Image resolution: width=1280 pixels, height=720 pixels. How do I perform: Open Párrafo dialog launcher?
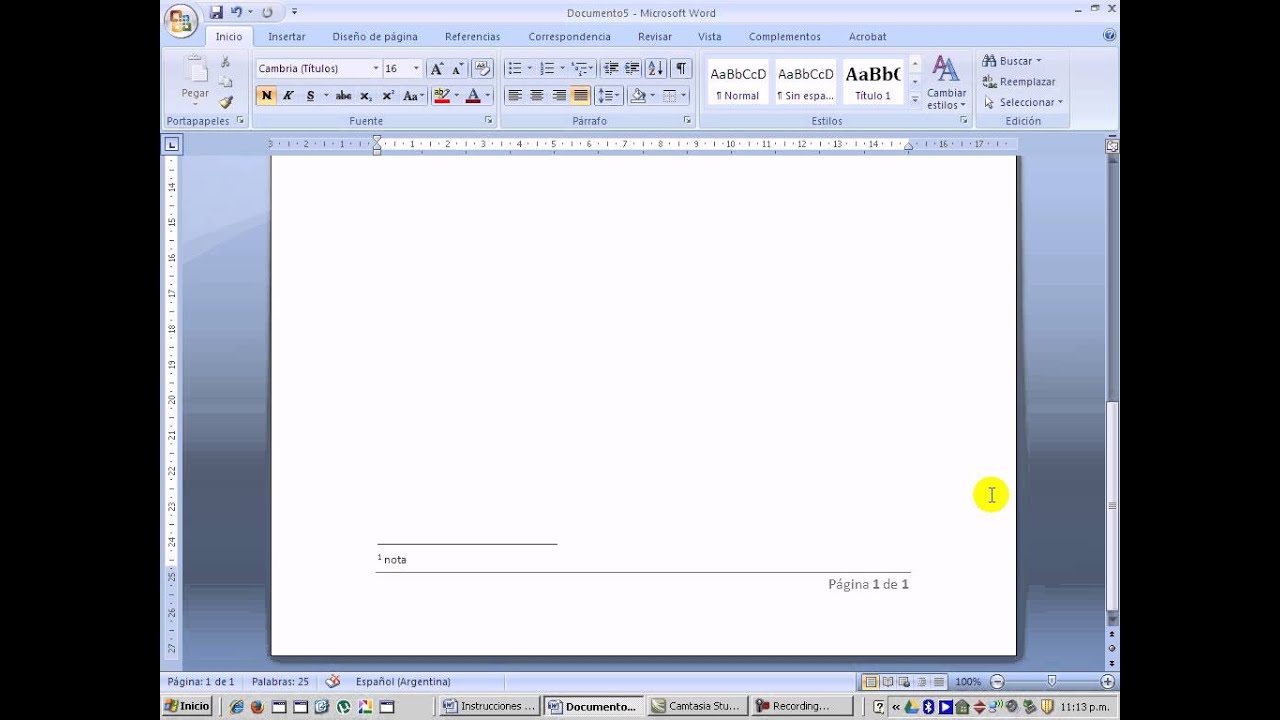688,121
